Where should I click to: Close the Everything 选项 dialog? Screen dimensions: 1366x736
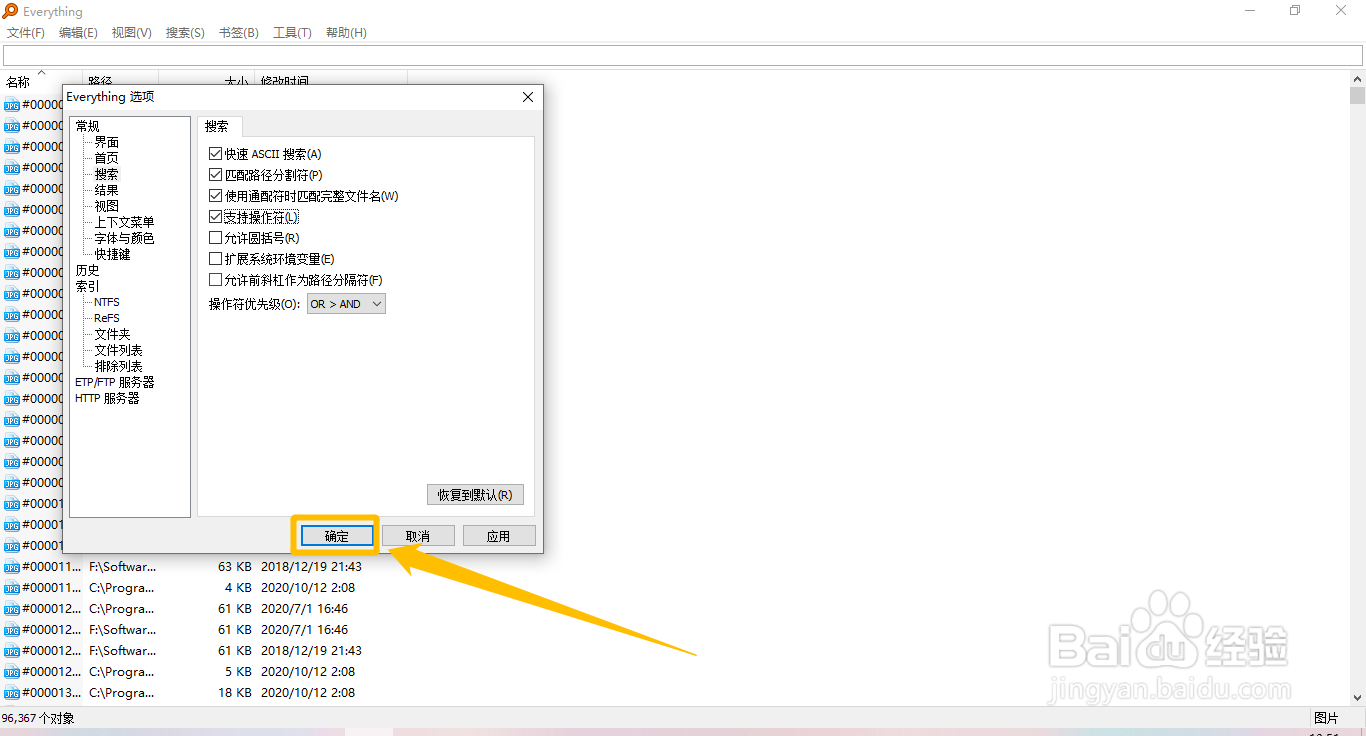click(528, 97)
